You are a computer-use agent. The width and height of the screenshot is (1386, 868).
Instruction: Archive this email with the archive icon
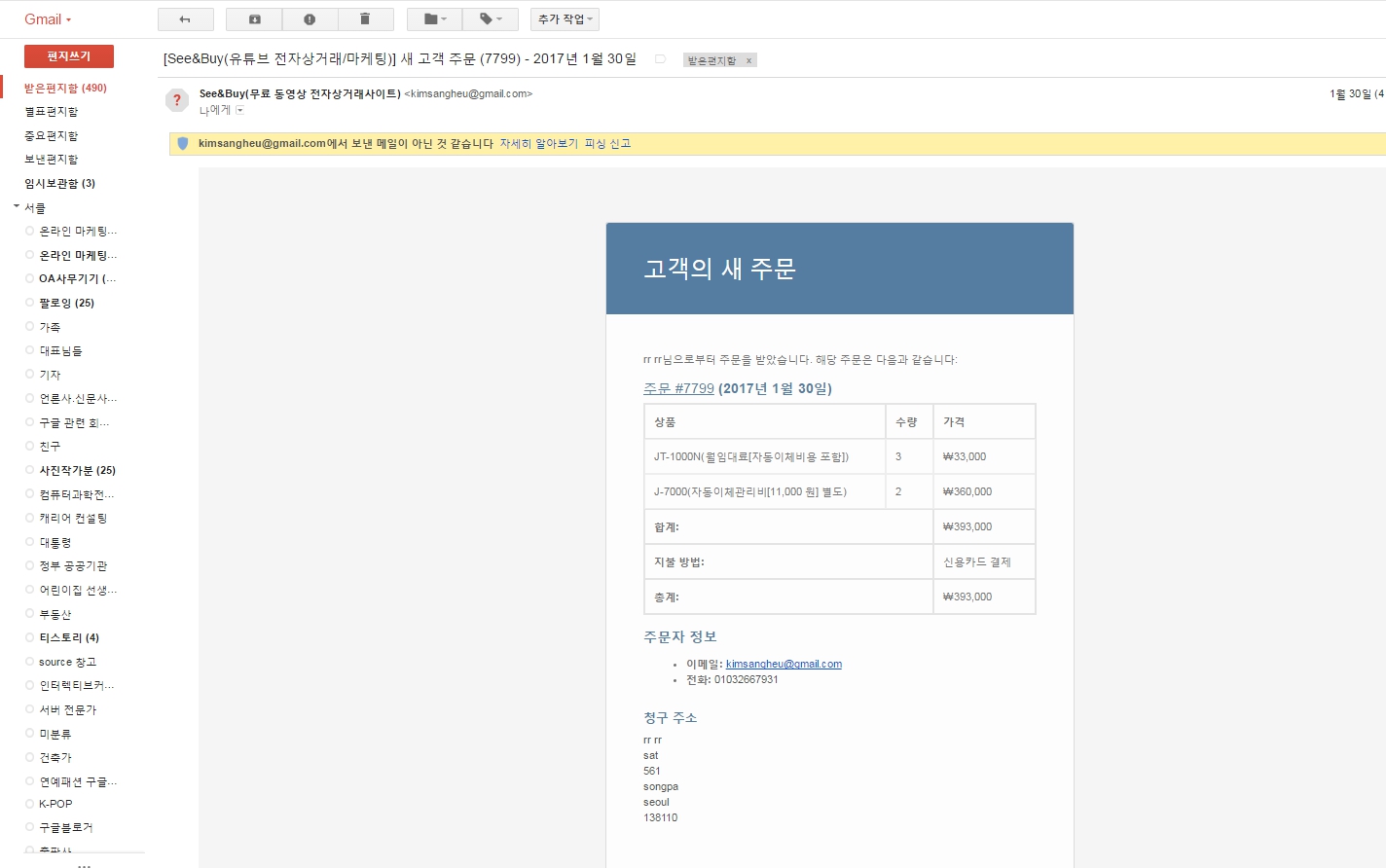pos(254,19)
